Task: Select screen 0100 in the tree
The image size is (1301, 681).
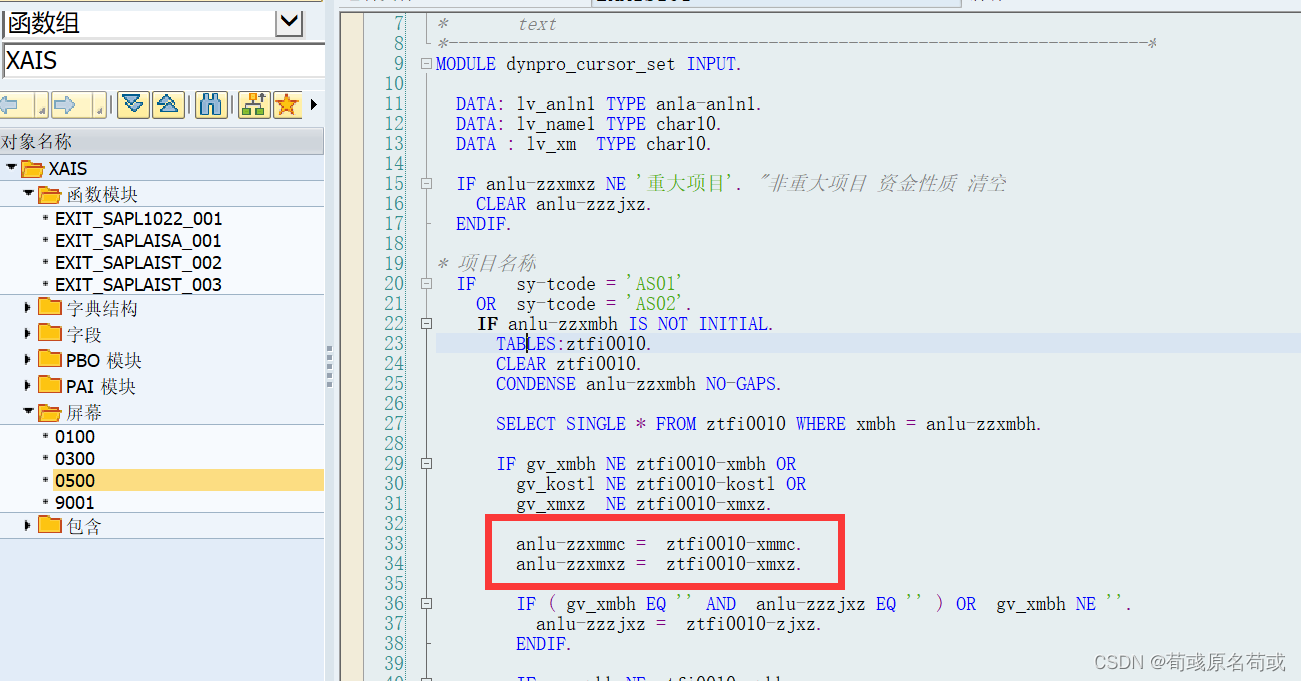Action: tap(75, 436)
